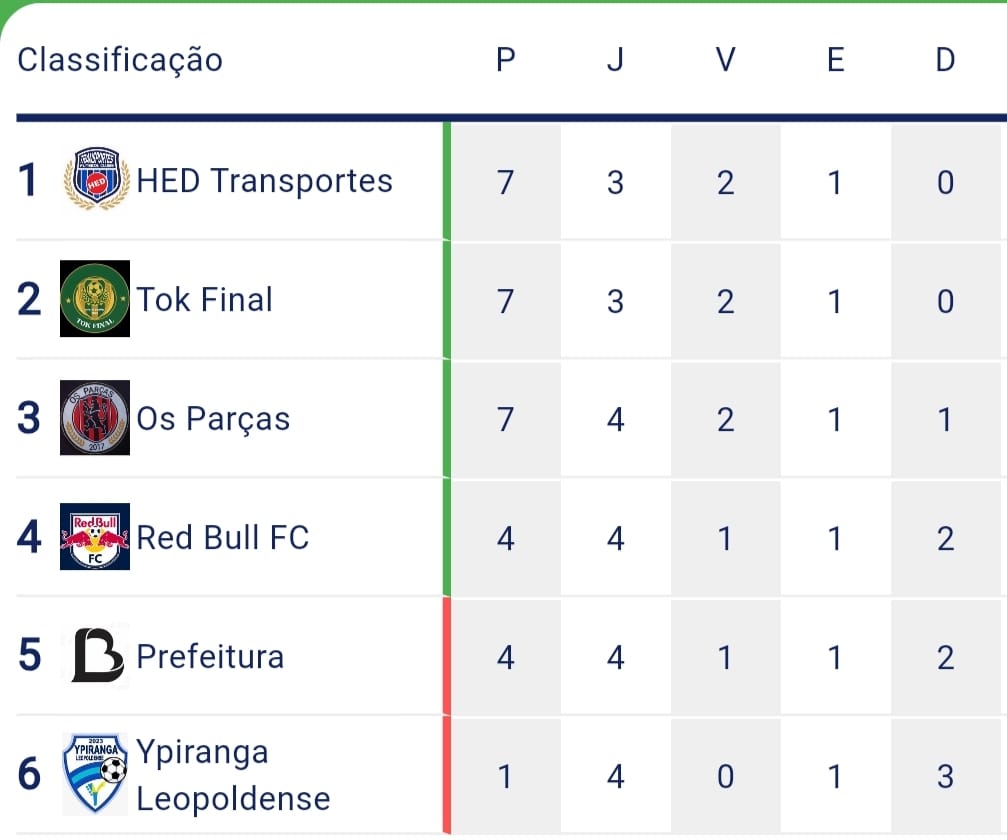Screen dimensions: 1007x840
Task: Sort the table by the P column
Action: point(506,59)
